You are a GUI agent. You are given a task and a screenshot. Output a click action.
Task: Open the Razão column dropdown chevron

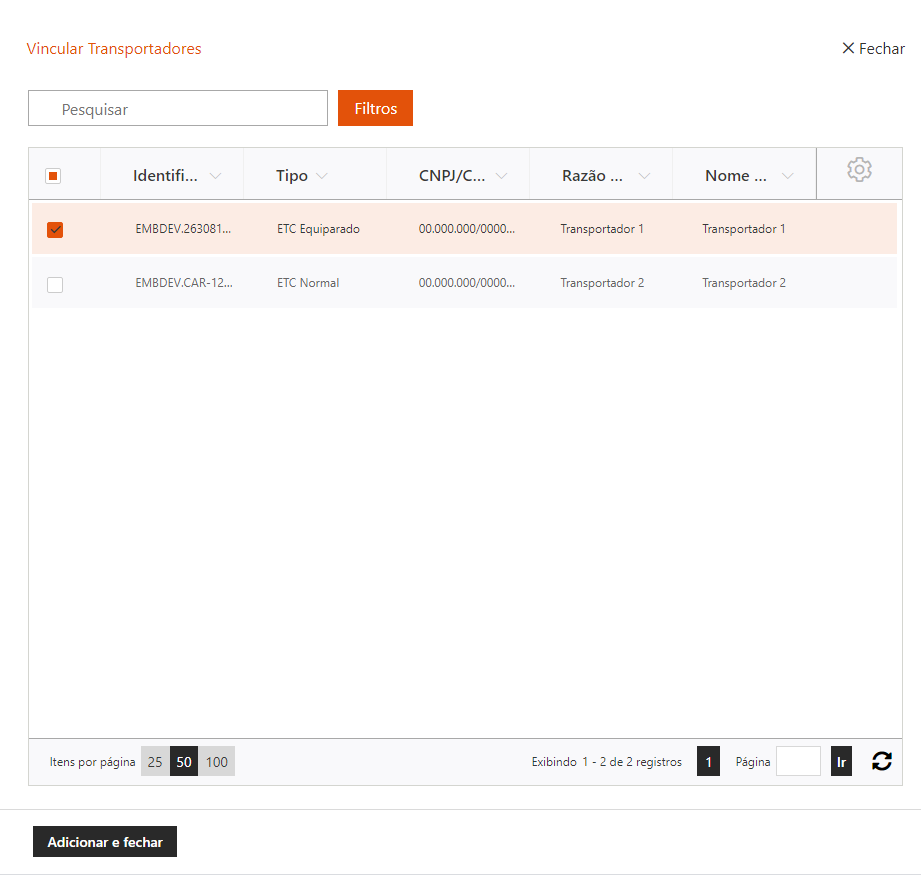click(644, 177)
